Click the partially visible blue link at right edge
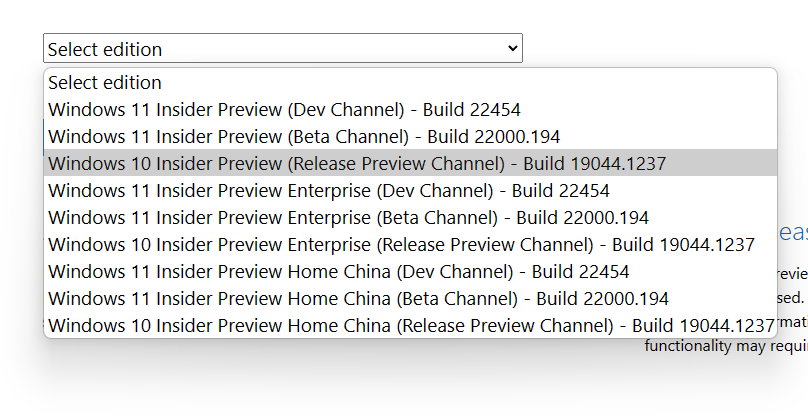 point(792,233)
